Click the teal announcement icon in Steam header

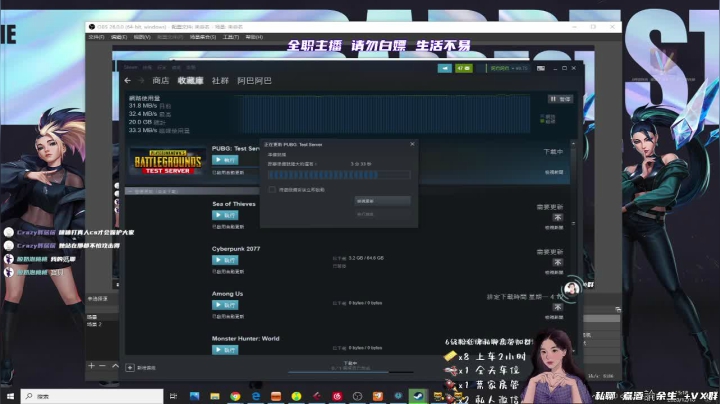pyautogui.click(x=444, y=68)
